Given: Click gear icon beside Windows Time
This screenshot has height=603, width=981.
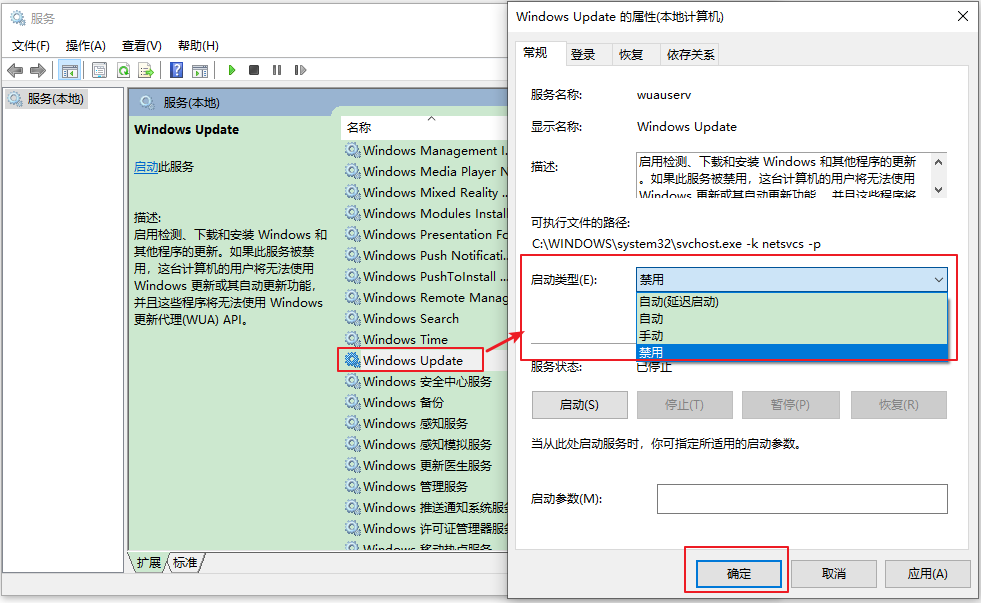Looking at the screenshot, I should click(x=353, y=339).
